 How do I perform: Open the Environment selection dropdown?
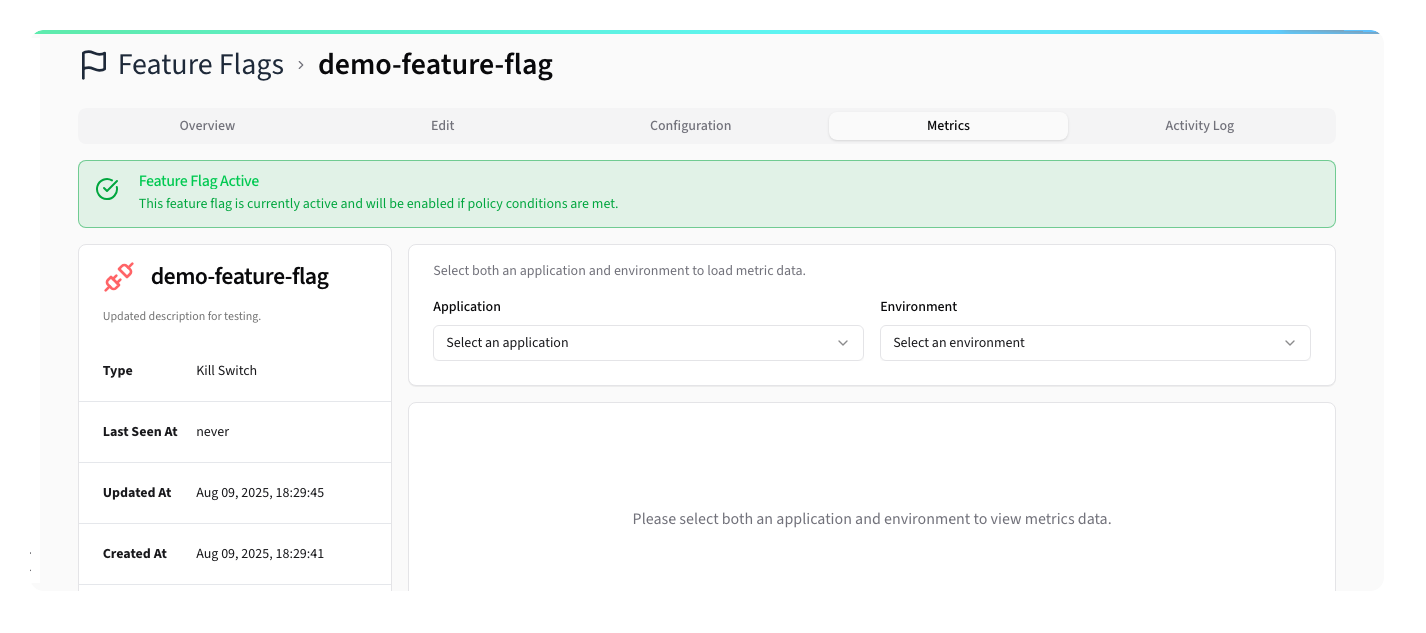(1095, 343)
